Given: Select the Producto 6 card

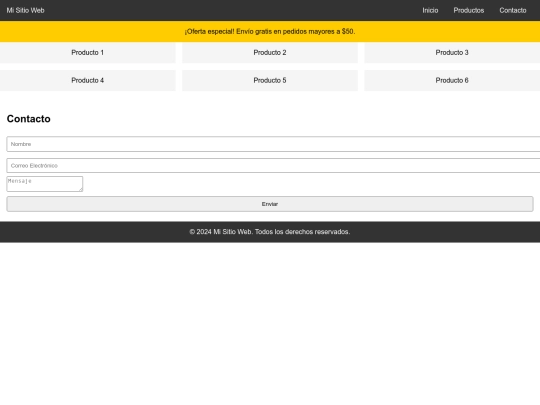Looking at the screenshot, I should (452, 80).
